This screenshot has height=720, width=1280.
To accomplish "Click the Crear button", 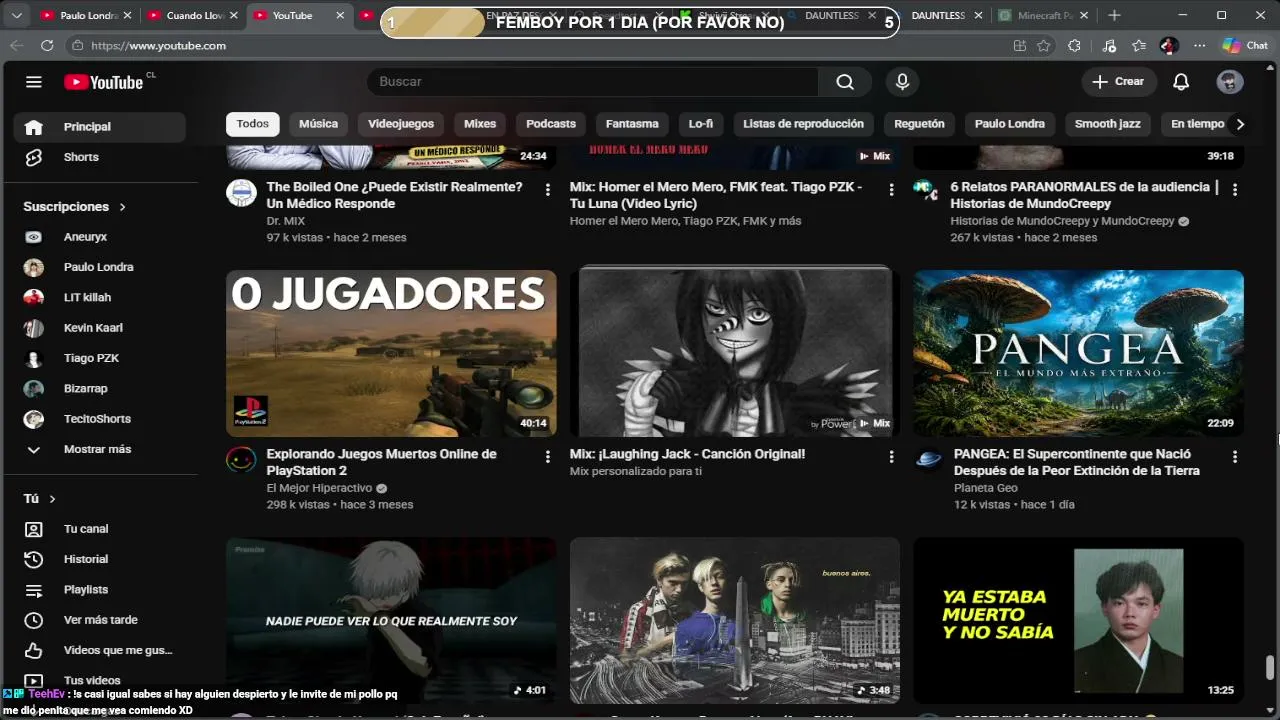I will tap(1119, 82).
